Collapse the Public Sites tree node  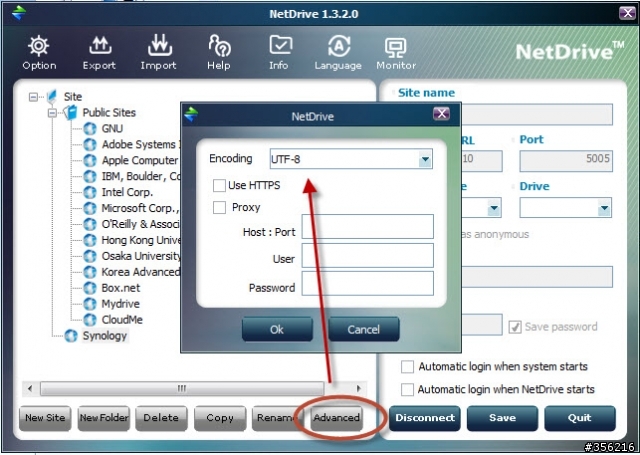click(52, 112)
